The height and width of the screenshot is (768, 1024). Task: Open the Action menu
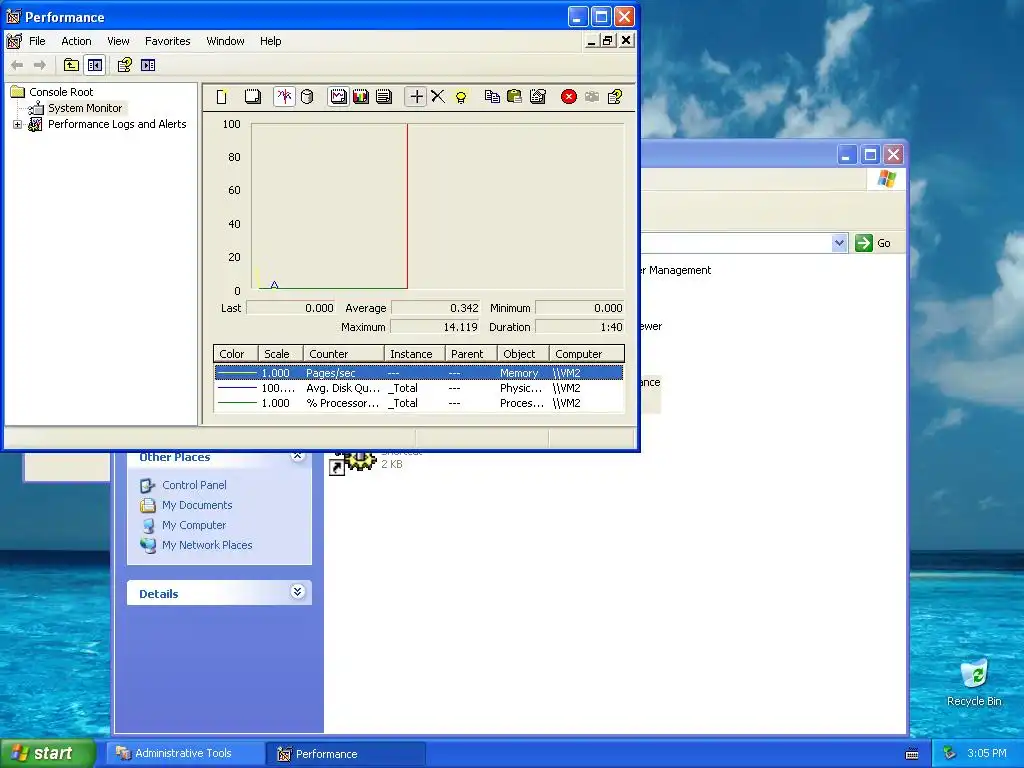pyautogui.click(x=76, y=41)
